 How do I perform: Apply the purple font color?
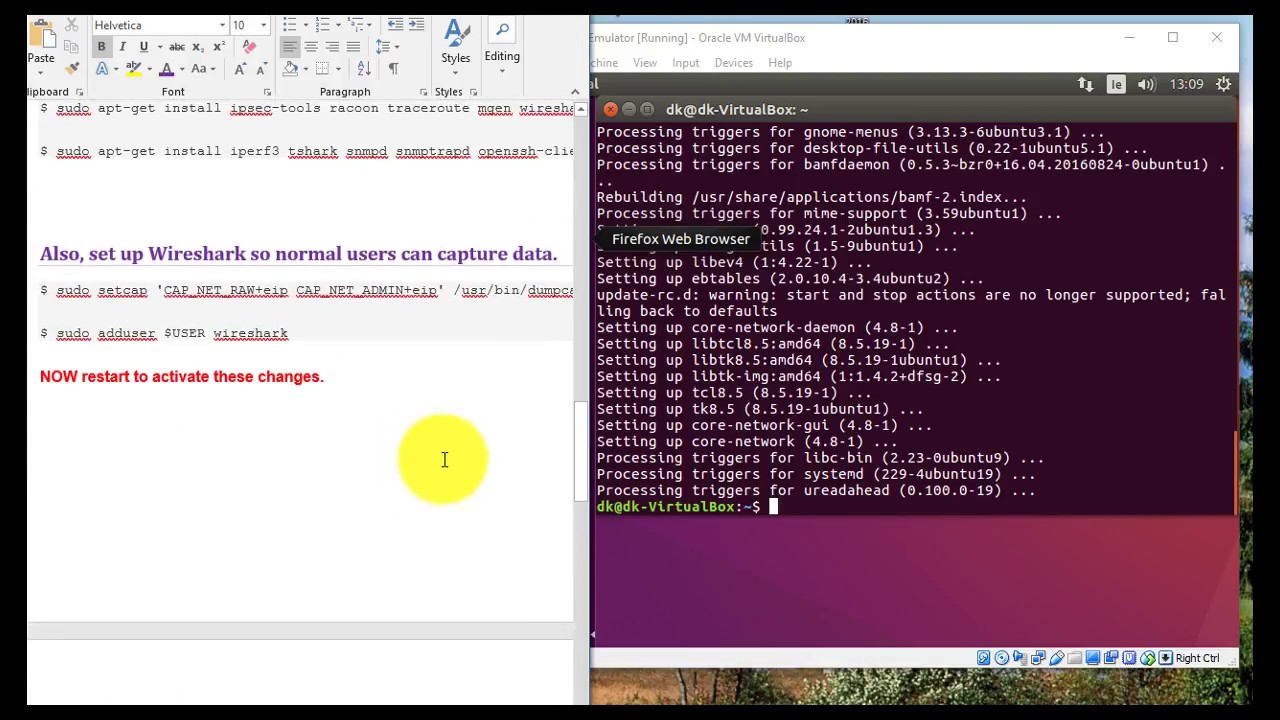coord(166,69)
